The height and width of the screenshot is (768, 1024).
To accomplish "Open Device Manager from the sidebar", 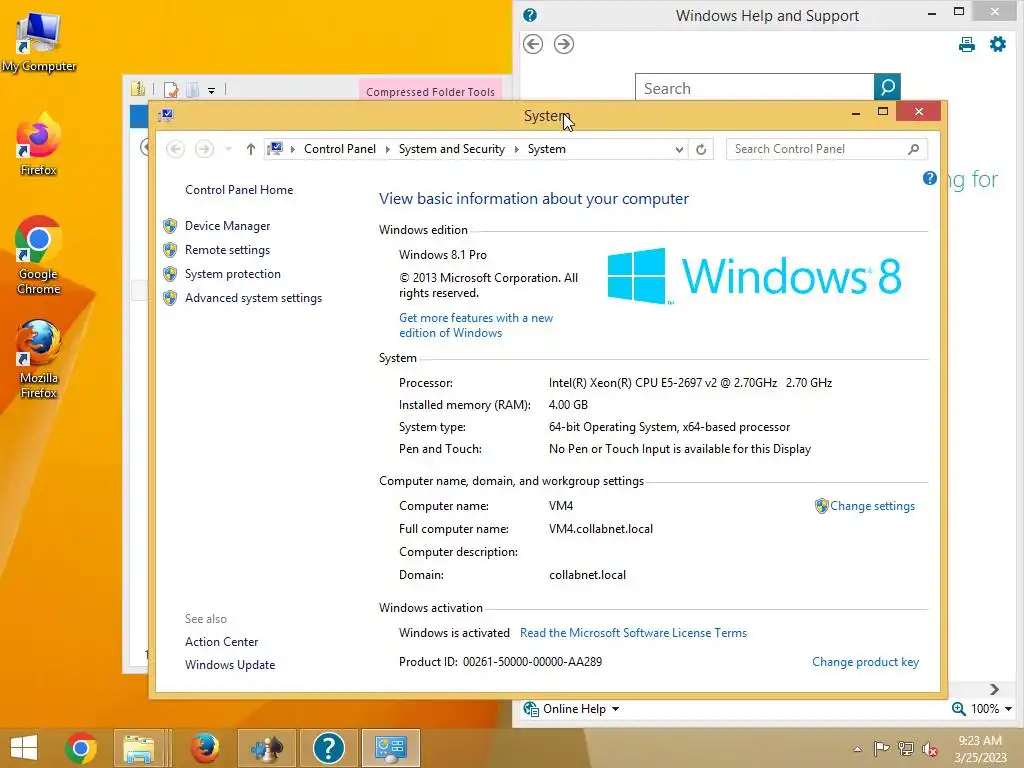I will point(227,226).
